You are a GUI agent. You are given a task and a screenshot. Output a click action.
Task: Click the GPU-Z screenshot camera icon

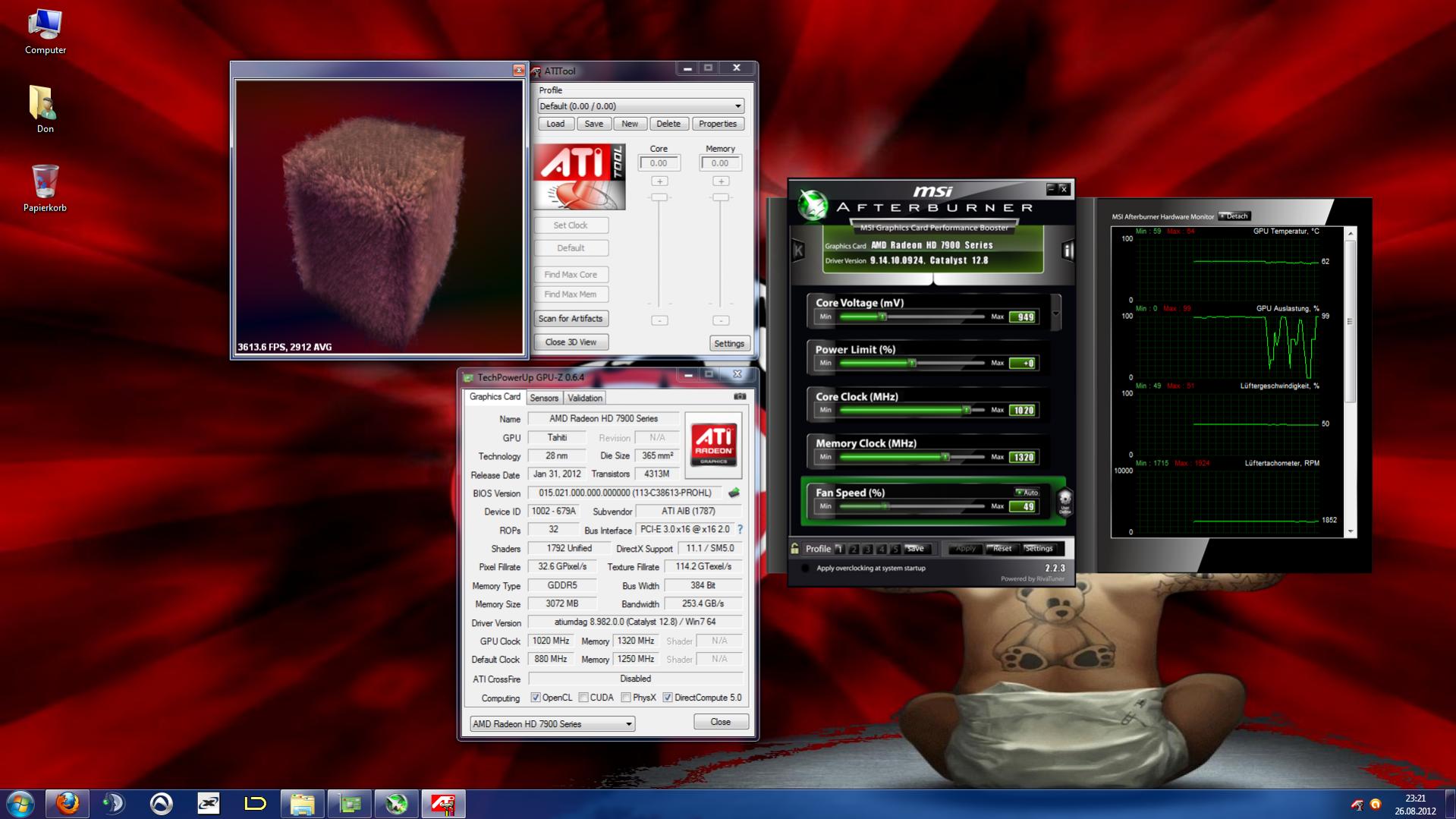pos(740,396)
